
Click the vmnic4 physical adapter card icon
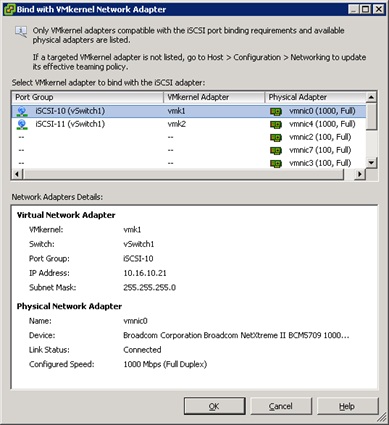(276, 125)
